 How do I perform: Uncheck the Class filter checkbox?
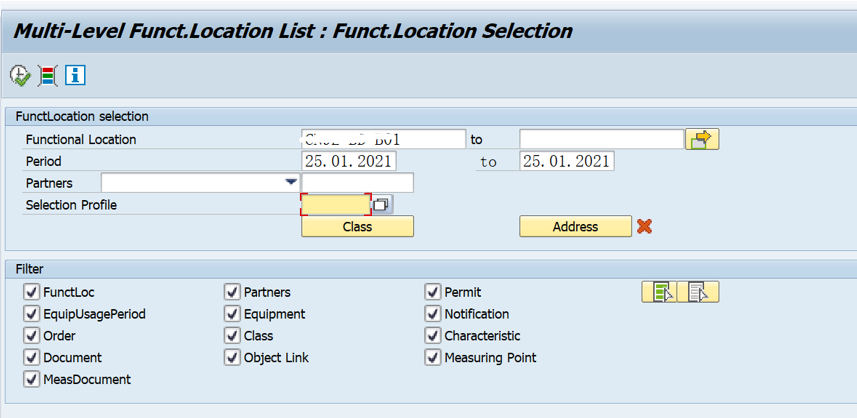(232, 335)
